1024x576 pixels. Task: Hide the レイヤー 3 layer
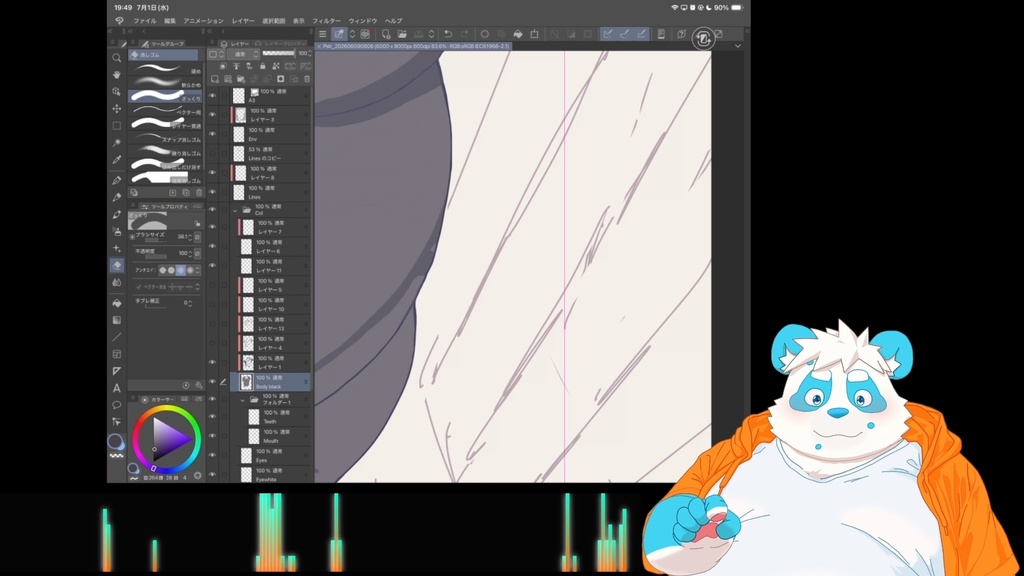coord(212,115)
